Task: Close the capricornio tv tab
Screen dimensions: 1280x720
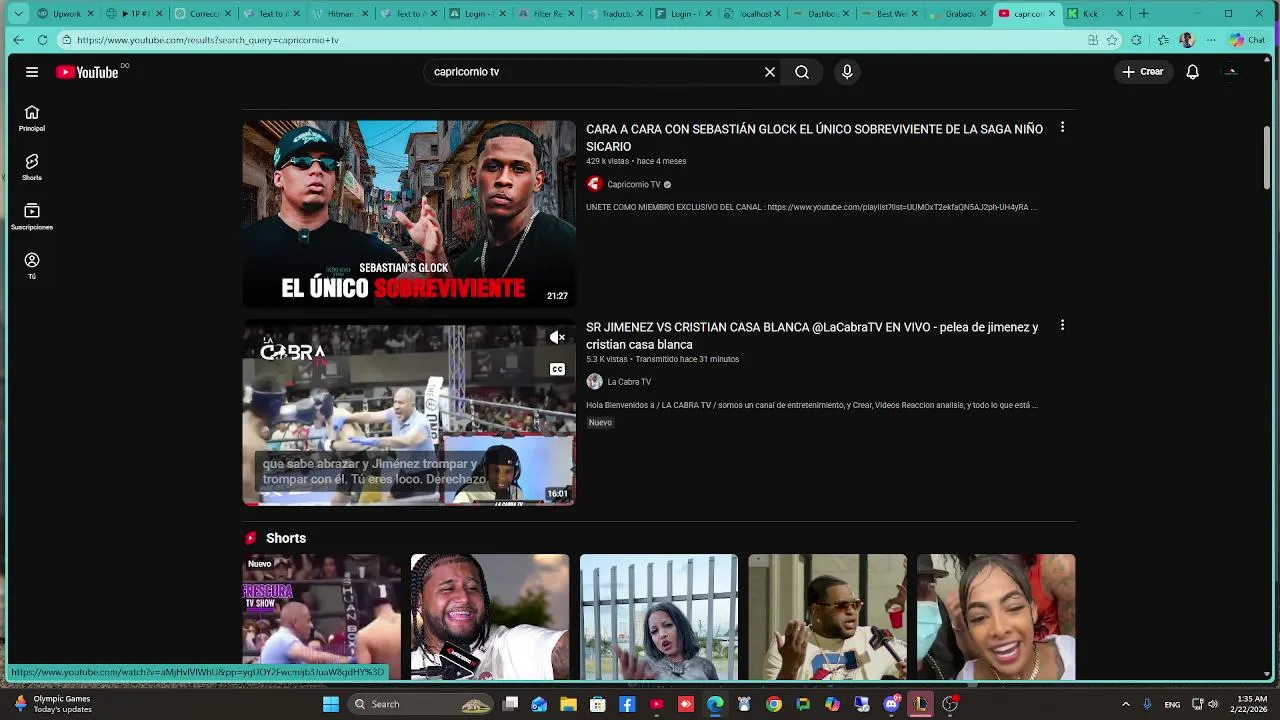Action: 1052,14
